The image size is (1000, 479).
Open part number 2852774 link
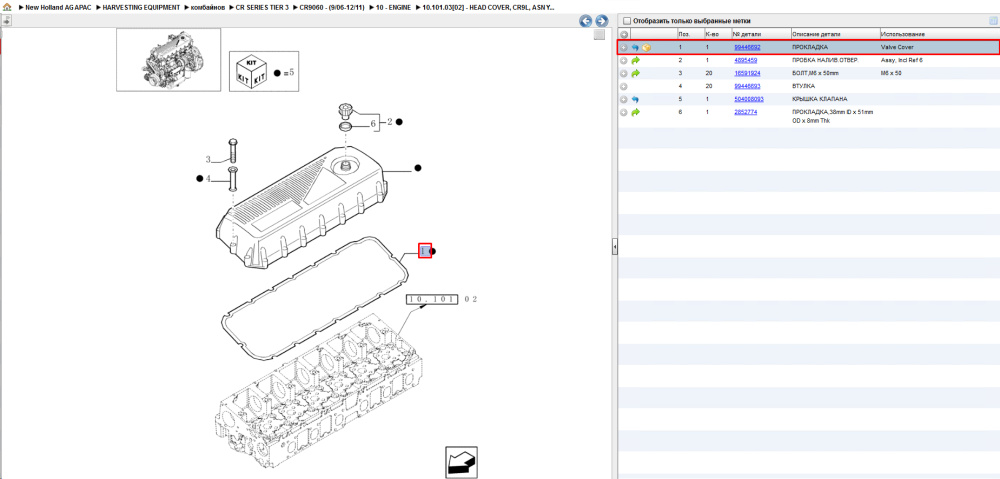pos(746,112)
